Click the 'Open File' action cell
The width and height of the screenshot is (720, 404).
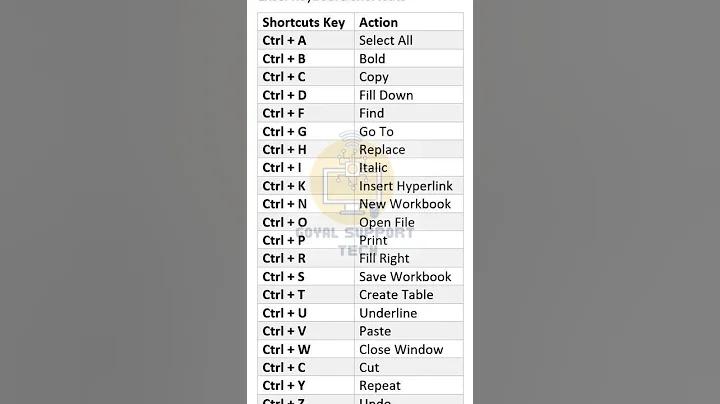(409, 222)
